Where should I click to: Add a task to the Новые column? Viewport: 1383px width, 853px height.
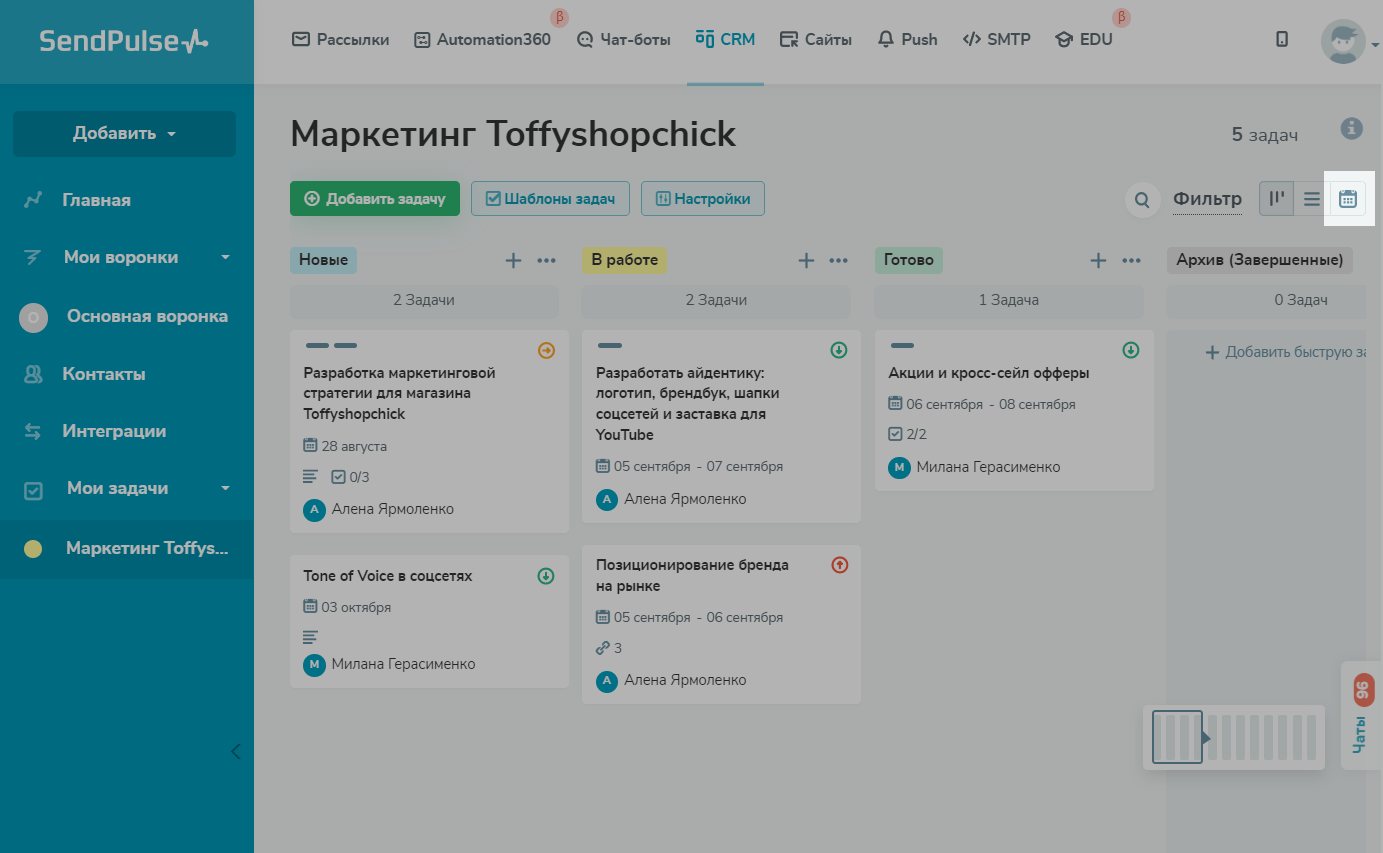point(513,261)
